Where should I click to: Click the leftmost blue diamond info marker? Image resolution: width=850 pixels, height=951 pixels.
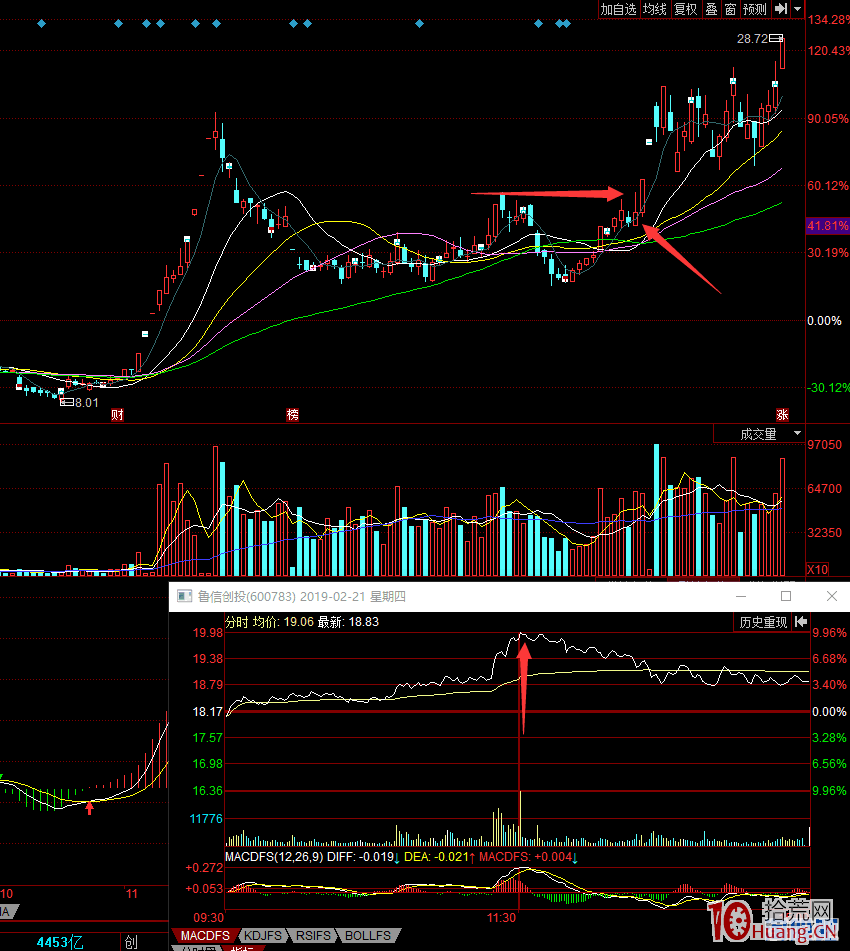pos(41,24)
